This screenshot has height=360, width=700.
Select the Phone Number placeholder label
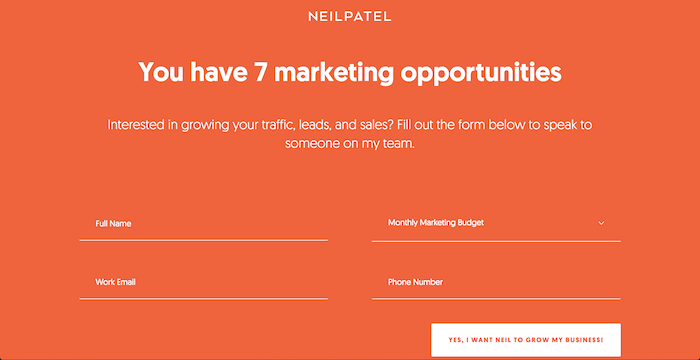[x=415, y=282]
